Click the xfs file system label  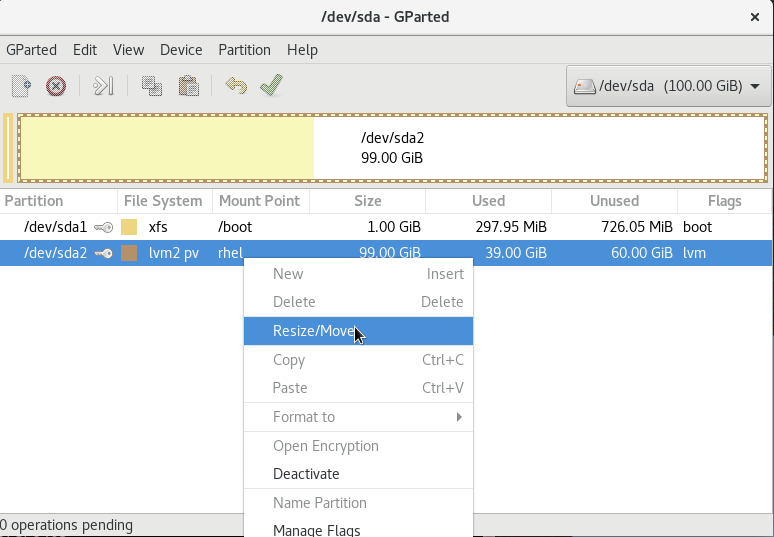point(158,227)
